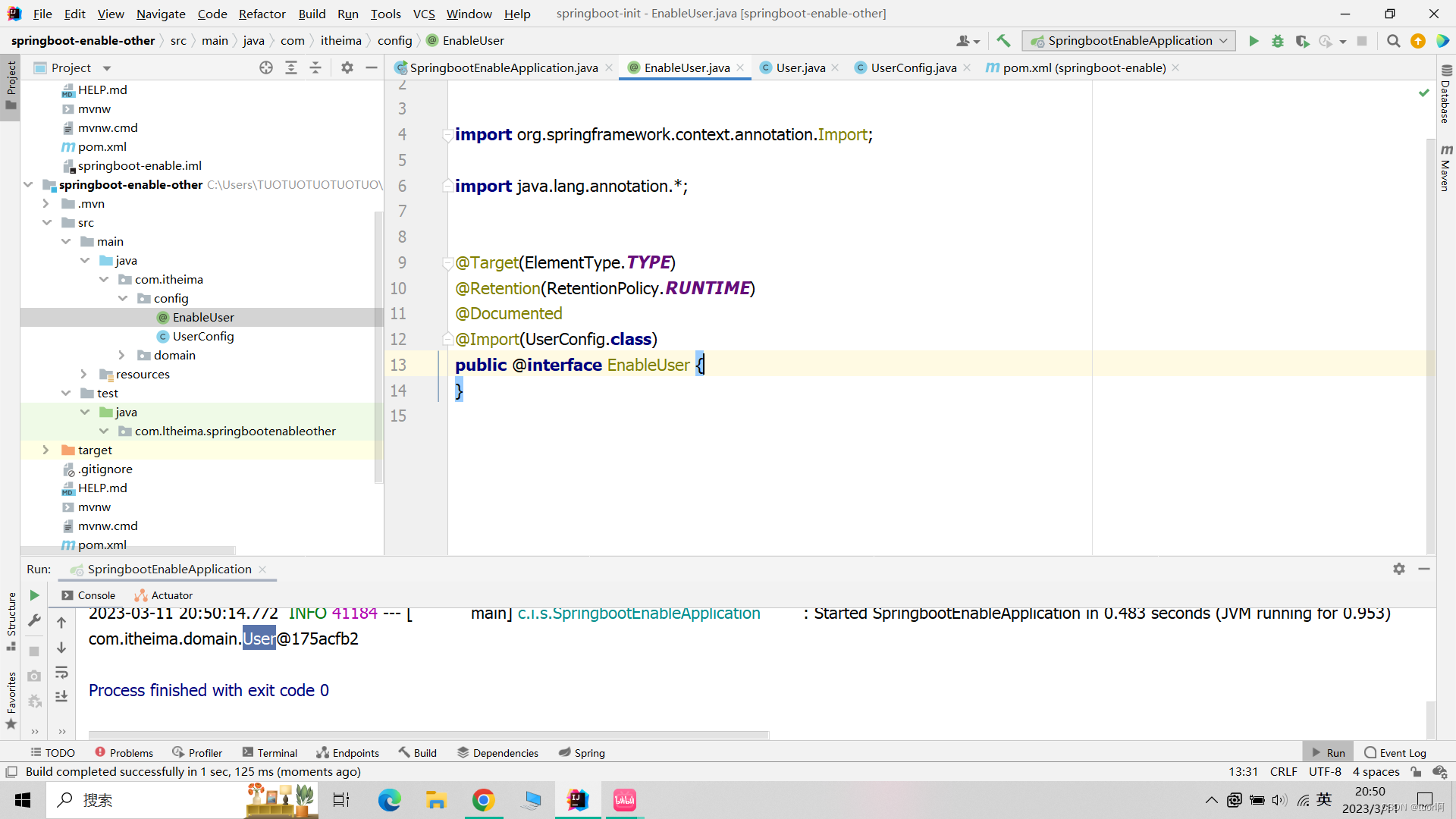Click the Search Everywhere magnifier icon
The width and height of the screenshot is (1456, 819).
click(1393, 41)
